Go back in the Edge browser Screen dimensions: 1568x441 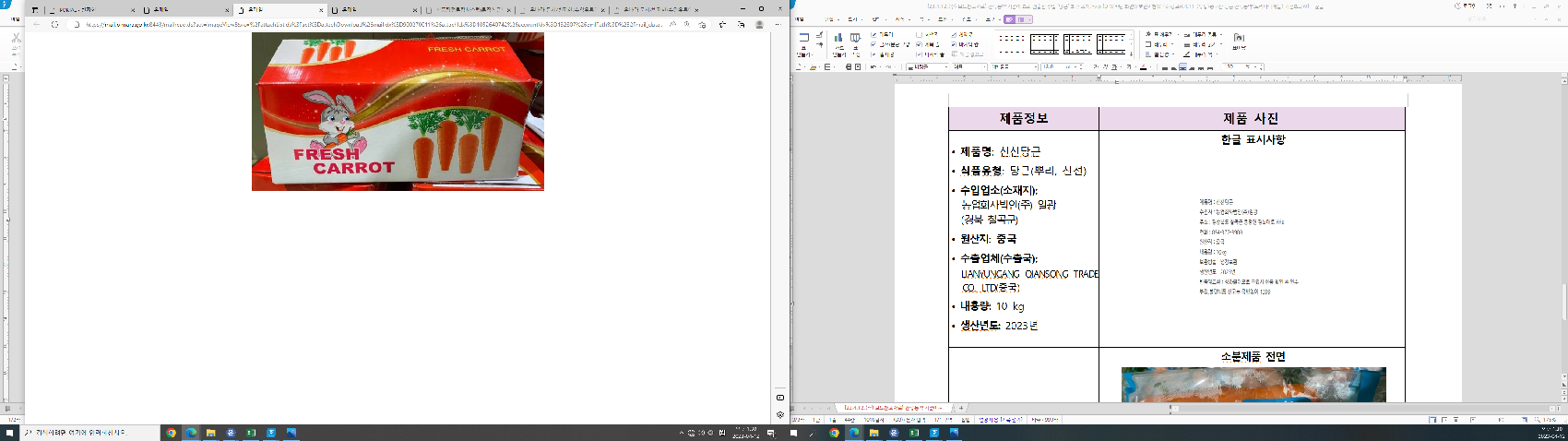tap(36, 25)
